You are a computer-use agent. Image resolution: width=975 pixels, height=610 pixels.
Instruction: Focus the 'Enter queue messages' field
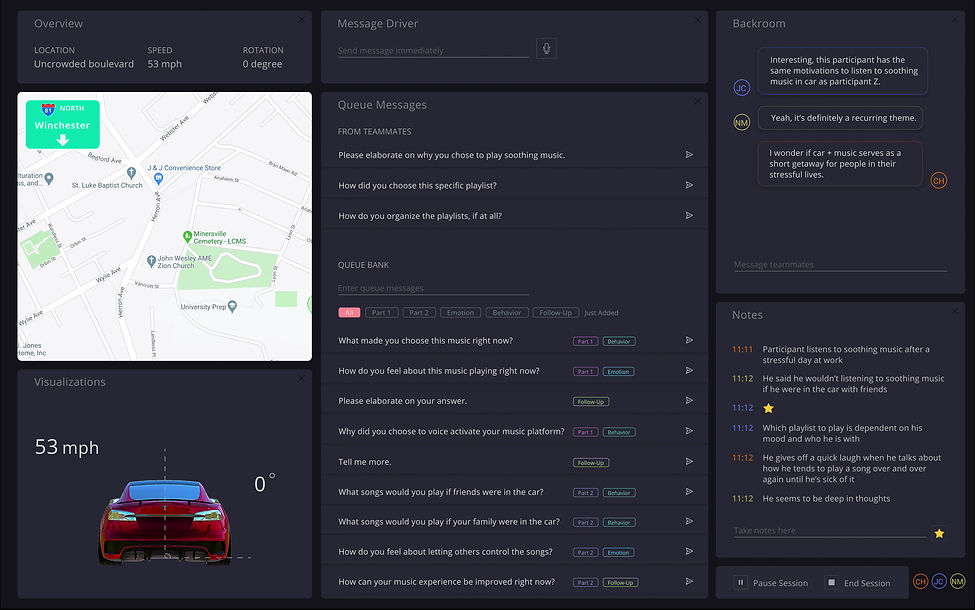click(x=433, y=289)
